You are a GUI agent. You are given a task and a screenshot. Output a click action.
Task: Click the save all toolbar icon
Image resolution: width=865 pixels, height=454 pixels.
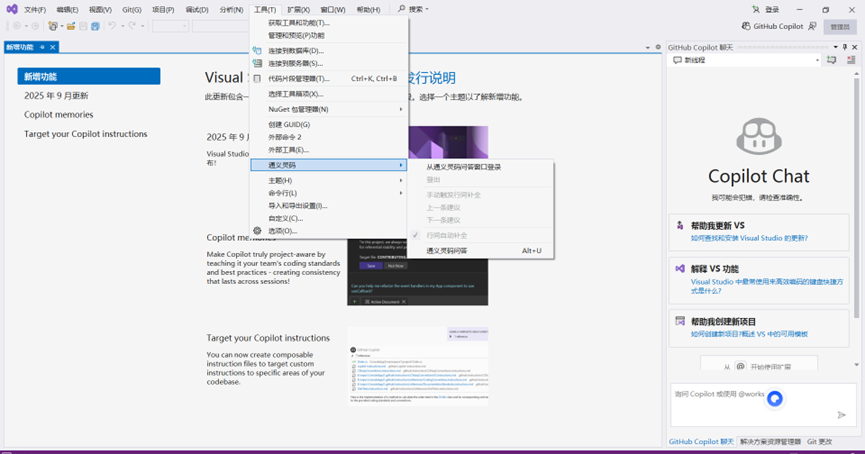coord(95,26)
